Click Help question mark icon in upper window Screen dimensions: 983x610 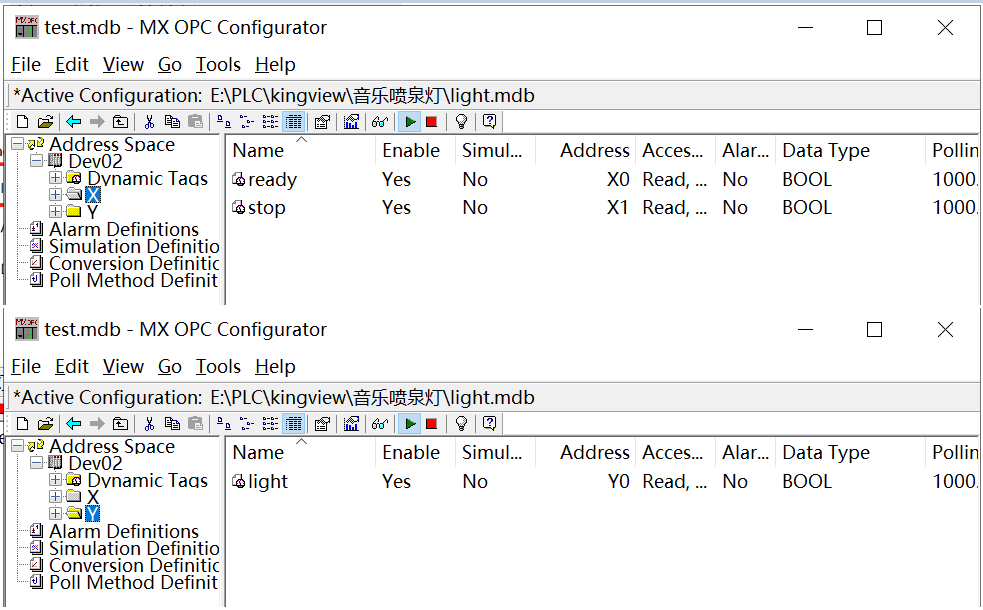[x=490, y=122]
